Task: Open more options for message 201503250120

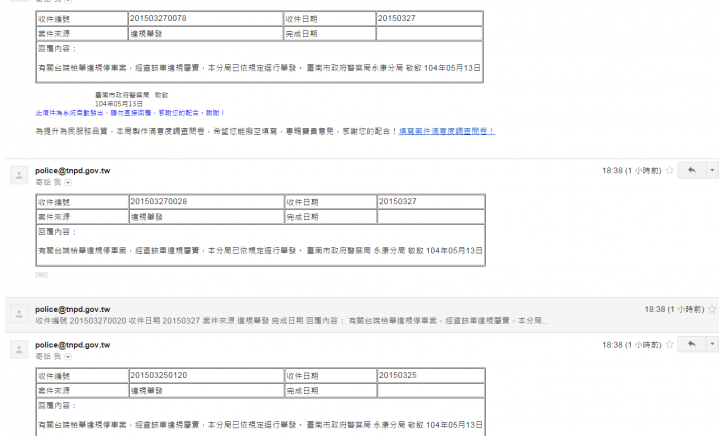Action: (712, 344)
